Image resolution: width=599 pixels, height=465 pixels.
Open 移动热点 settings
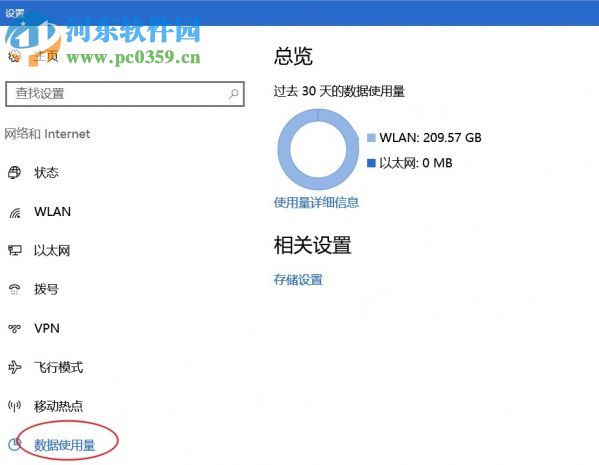click(x=58, y=406)
